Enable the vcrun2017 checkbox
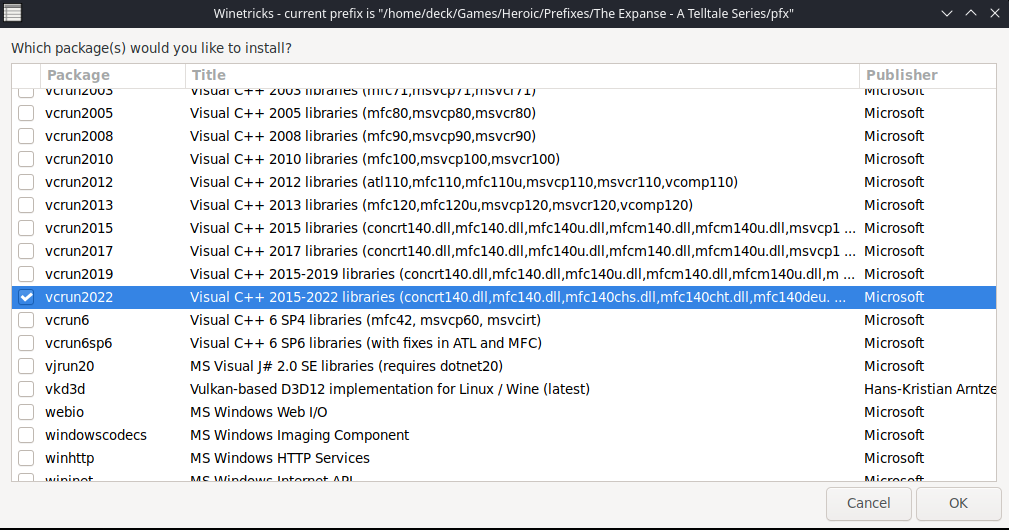1009x530 pixels. coord(26,251)
